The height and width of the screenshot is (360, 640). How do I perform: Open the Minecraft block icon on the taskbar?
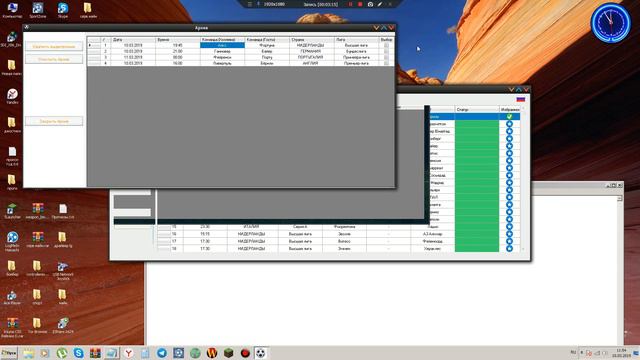pos(229,353)
